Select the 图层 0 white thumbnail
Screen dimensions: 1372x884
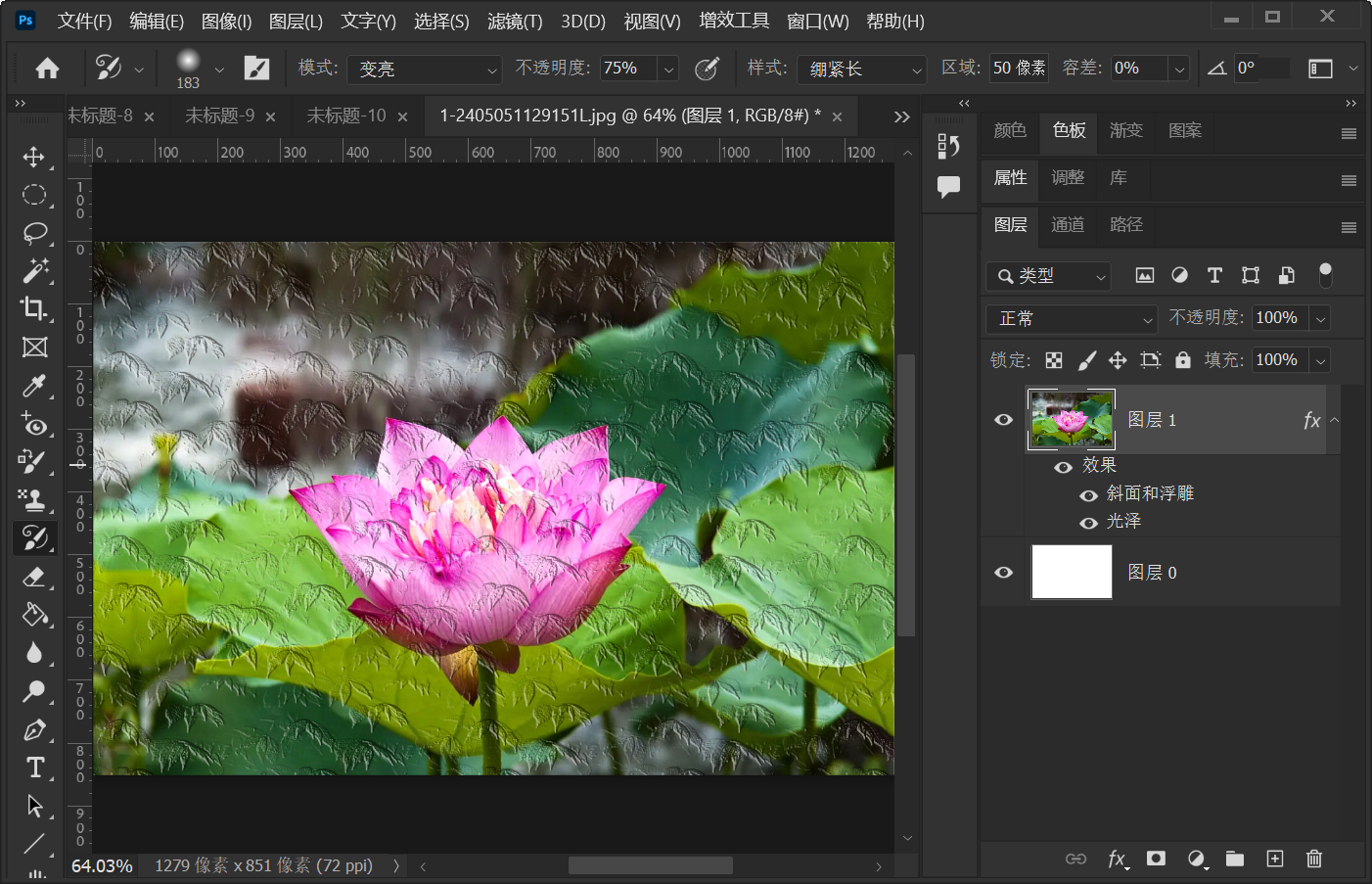(1072, 572)
